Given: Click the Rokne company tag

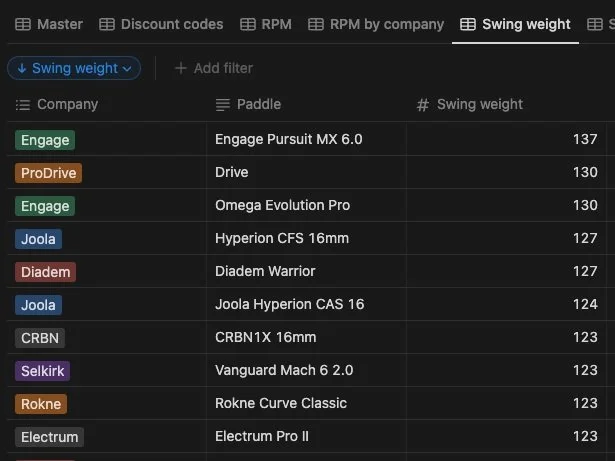Looking at the screenshot, I should 41,404.
